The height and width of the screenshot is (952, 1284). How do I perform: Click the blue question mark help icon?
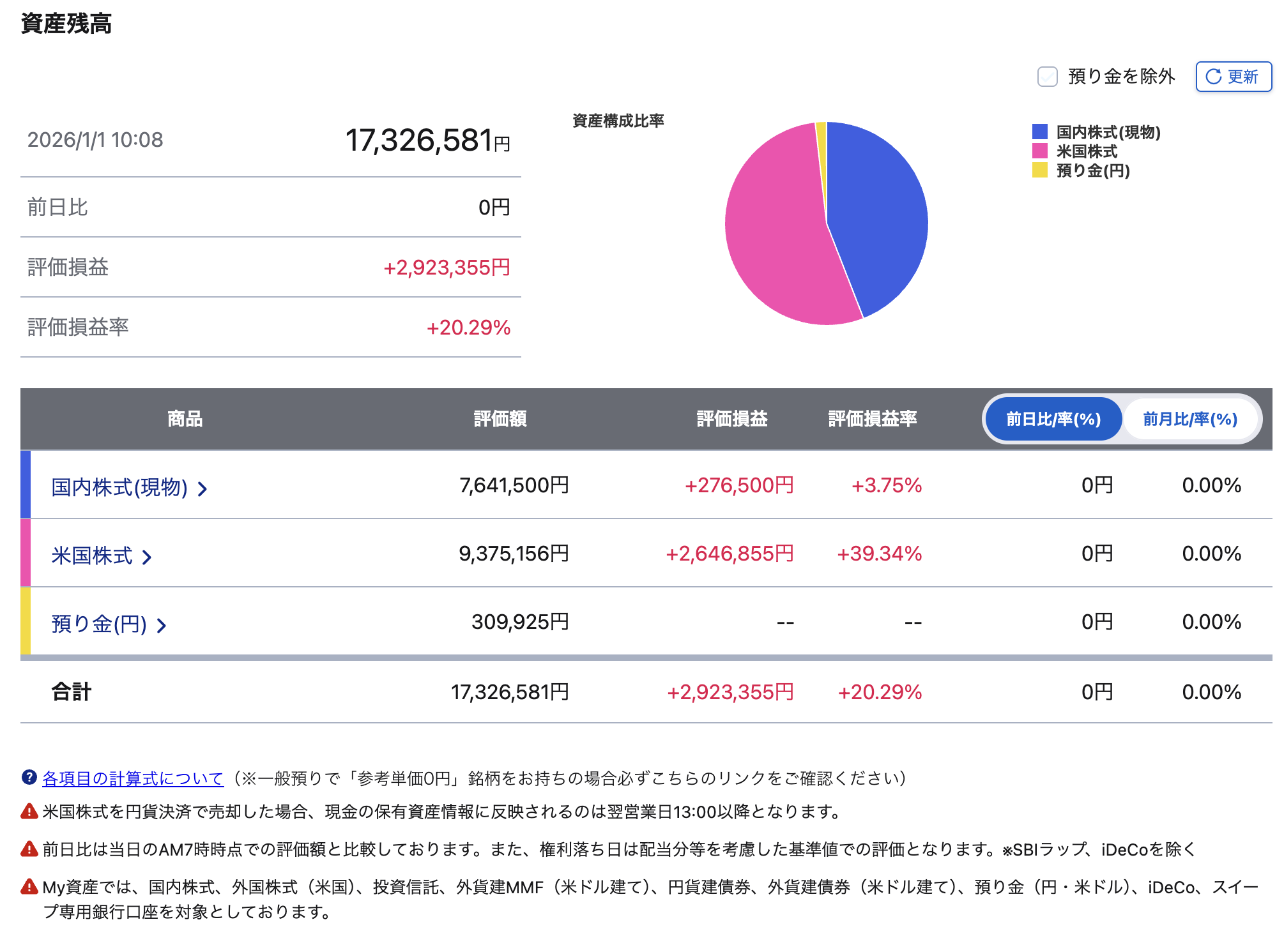pyautogui.click(x=29, y=777)
